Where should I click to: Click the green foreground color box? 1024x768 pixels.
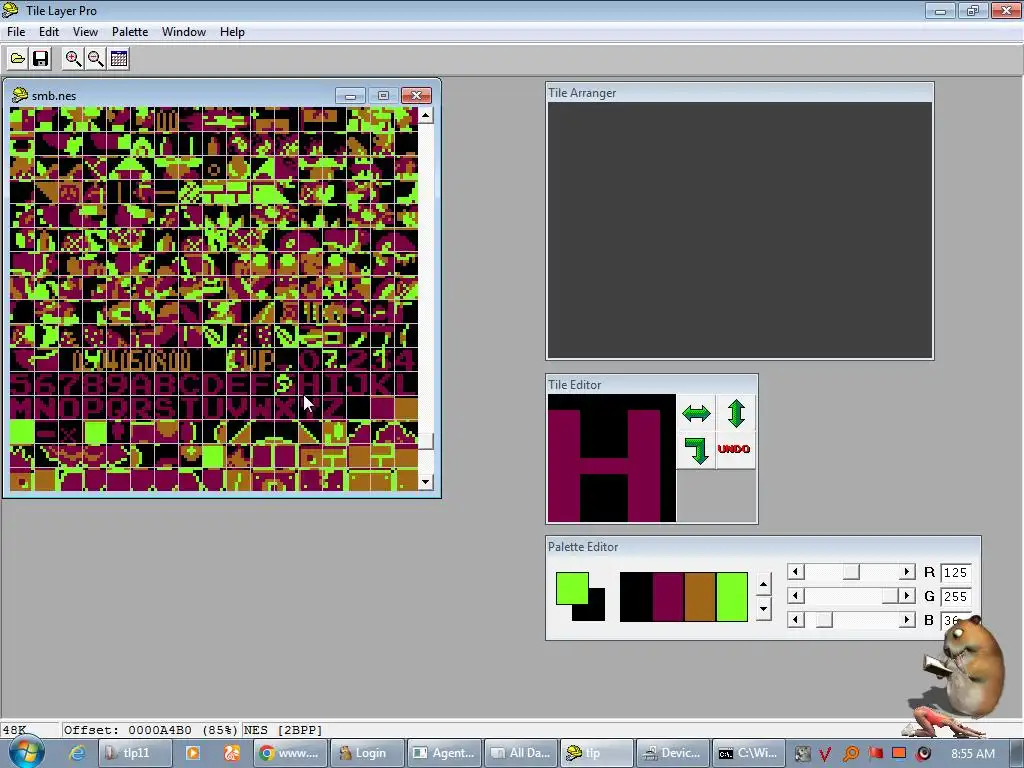coord(572,588)
